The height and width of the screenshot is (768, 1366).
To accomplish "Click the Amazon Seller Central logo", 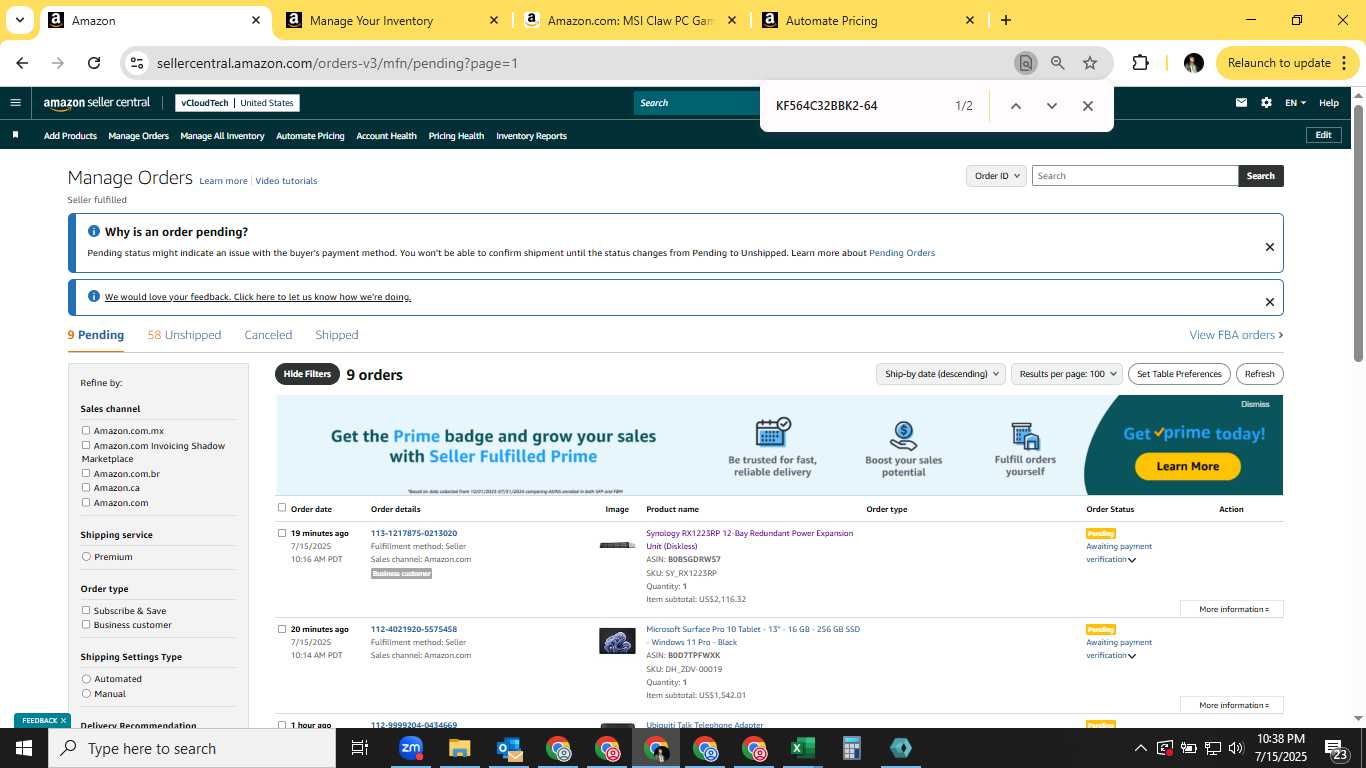I will pos(97,103).
